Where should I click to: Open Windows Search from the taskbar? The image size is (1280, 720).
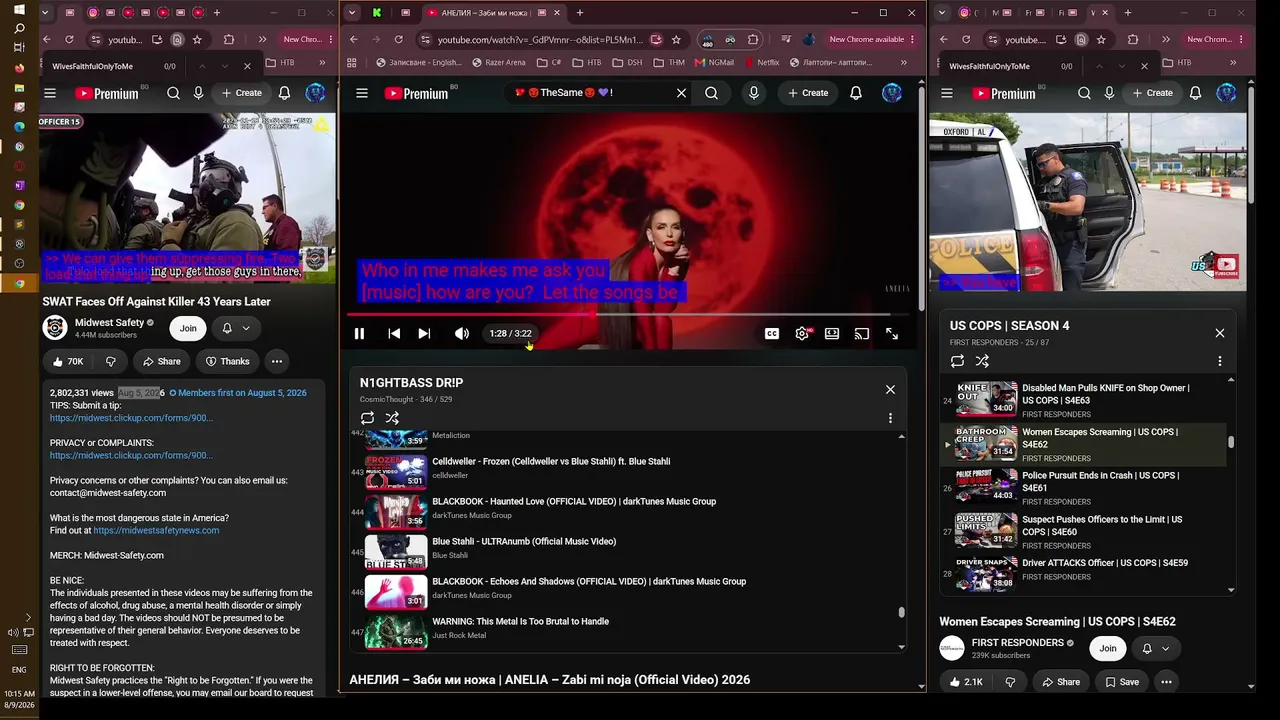19,29
